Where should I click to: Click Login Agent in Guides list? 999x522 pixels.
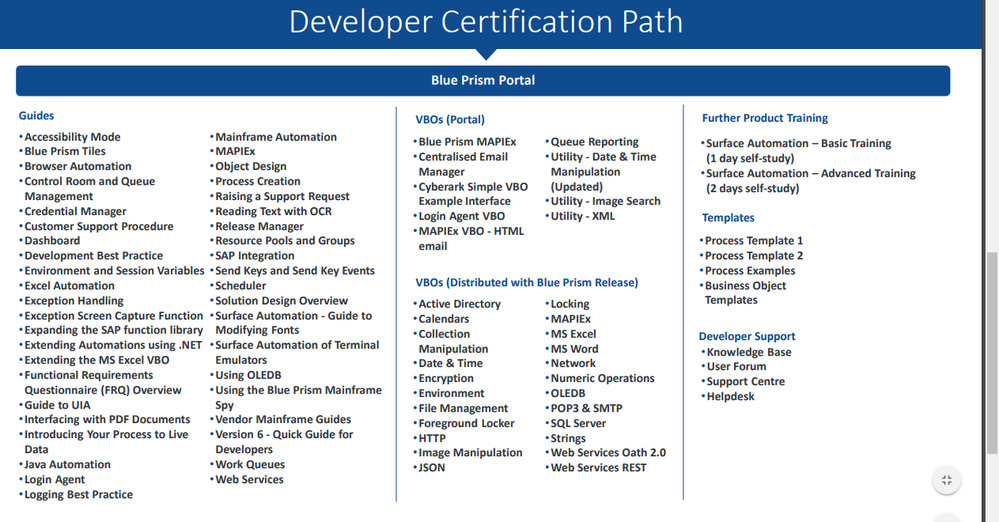[54, 479]
